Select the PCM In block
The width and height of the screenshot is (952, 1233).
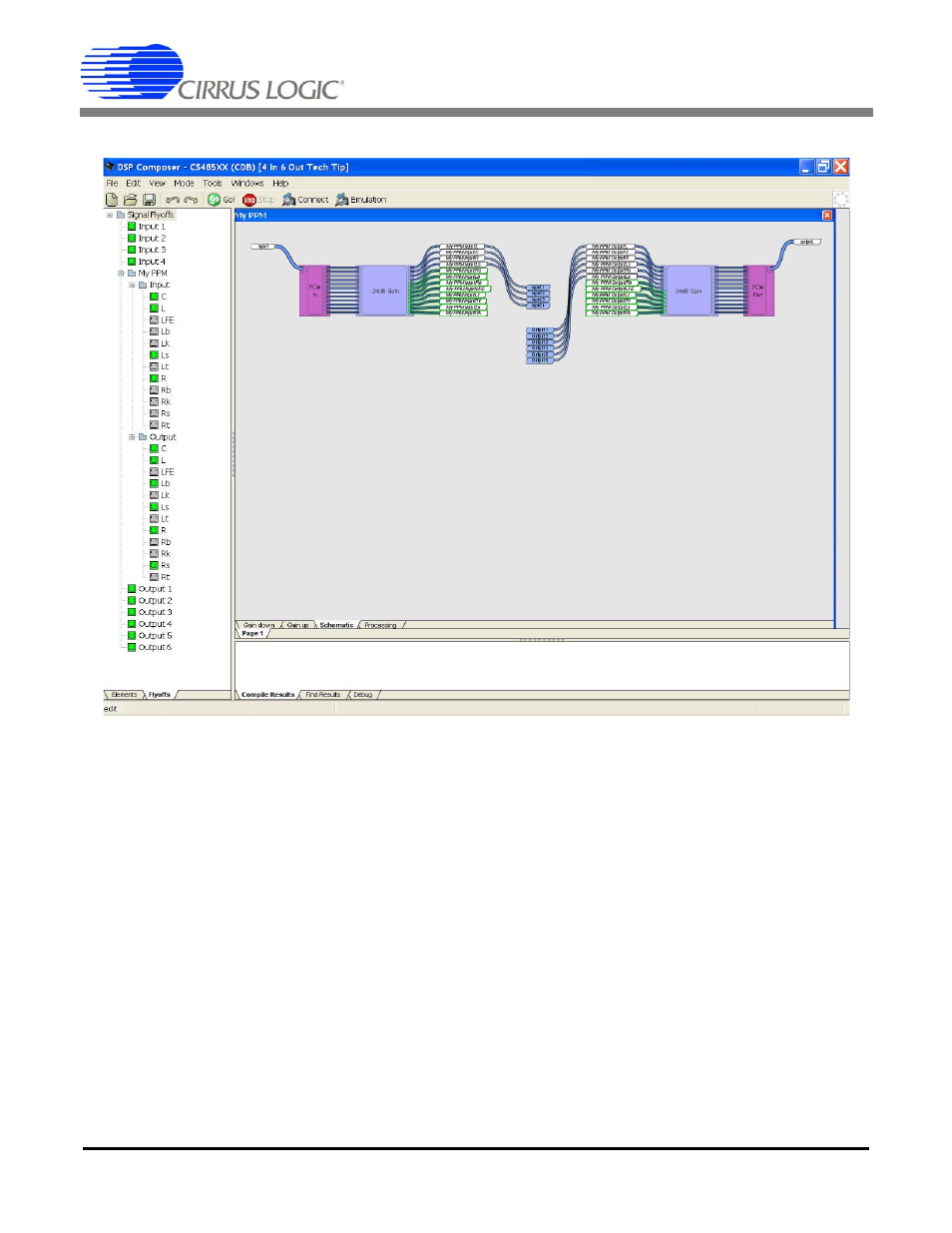click(314, 292)
